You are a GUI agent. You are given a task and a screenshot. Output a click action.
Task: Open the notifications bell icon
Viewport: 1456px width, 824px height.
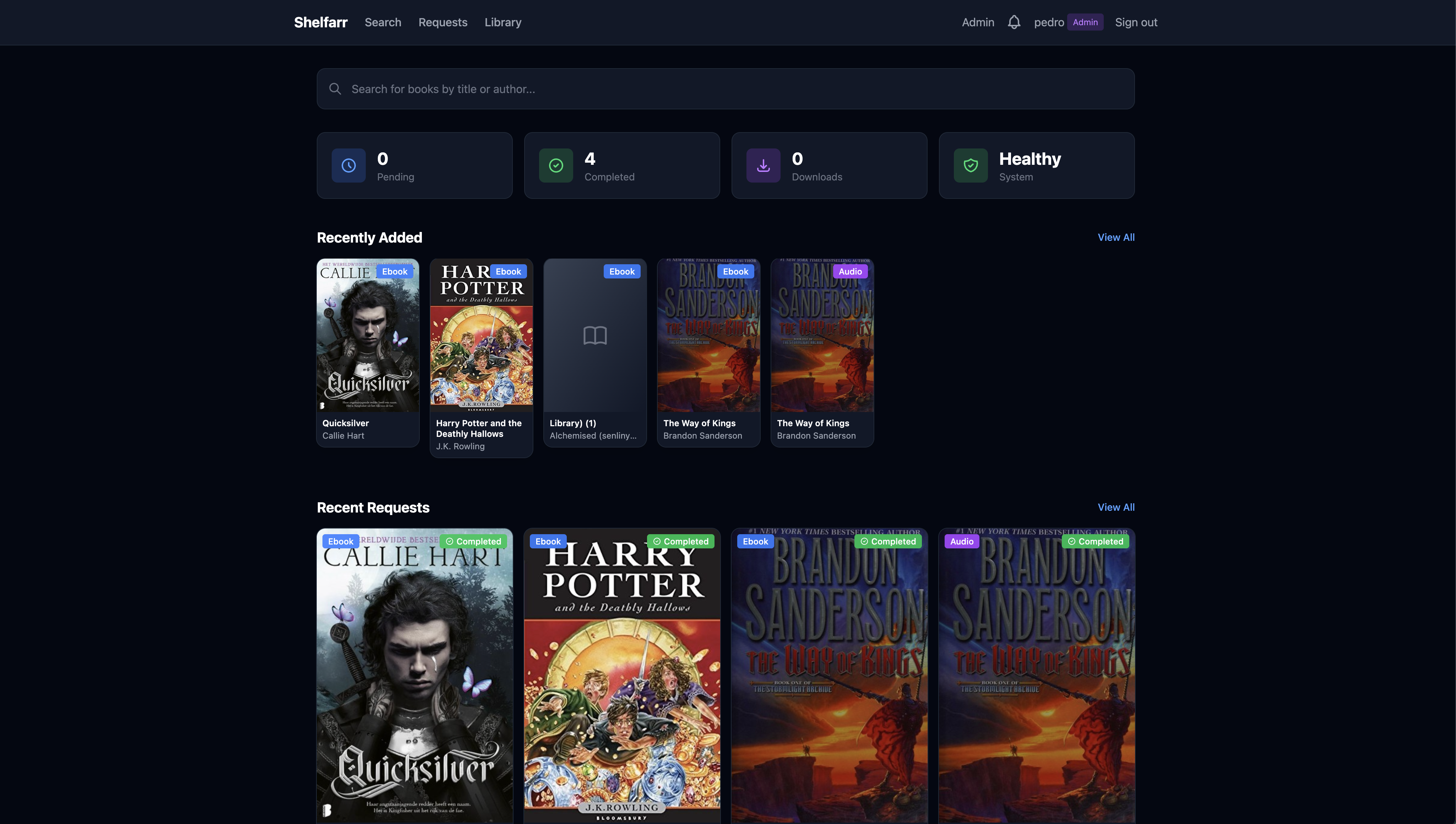pyautogui.click(x=1014, y=22)
